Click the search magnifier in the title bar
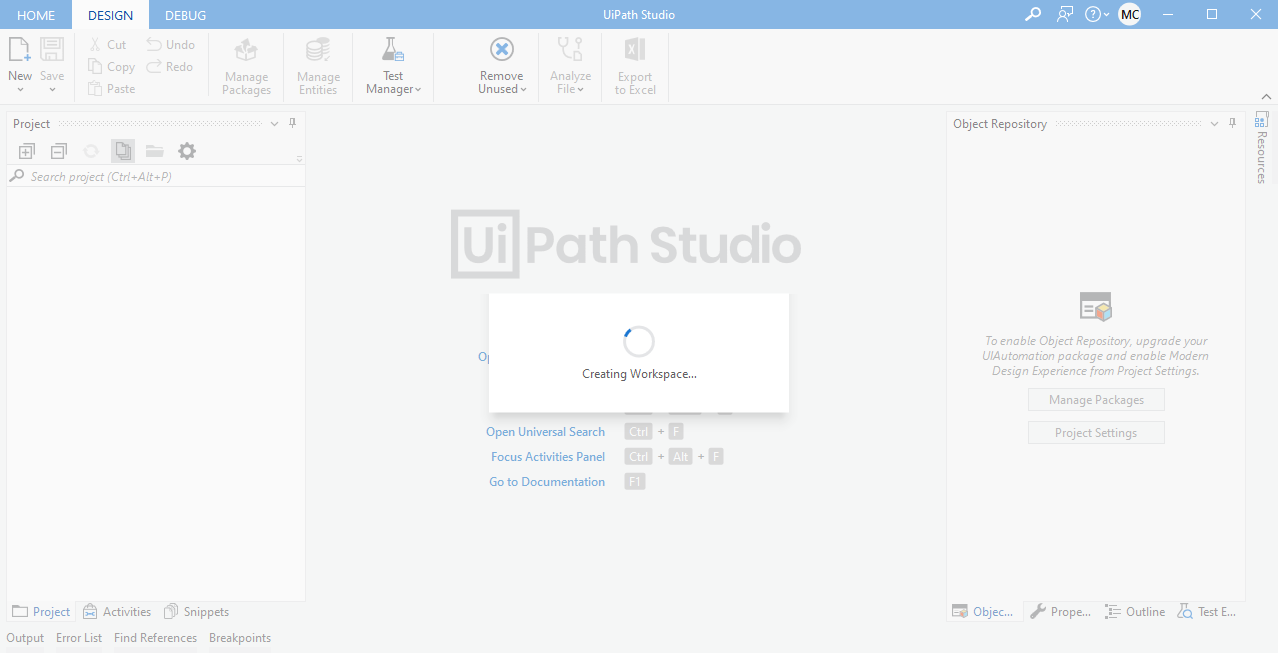1278x653 pixels. click(x=1033, y=14)
